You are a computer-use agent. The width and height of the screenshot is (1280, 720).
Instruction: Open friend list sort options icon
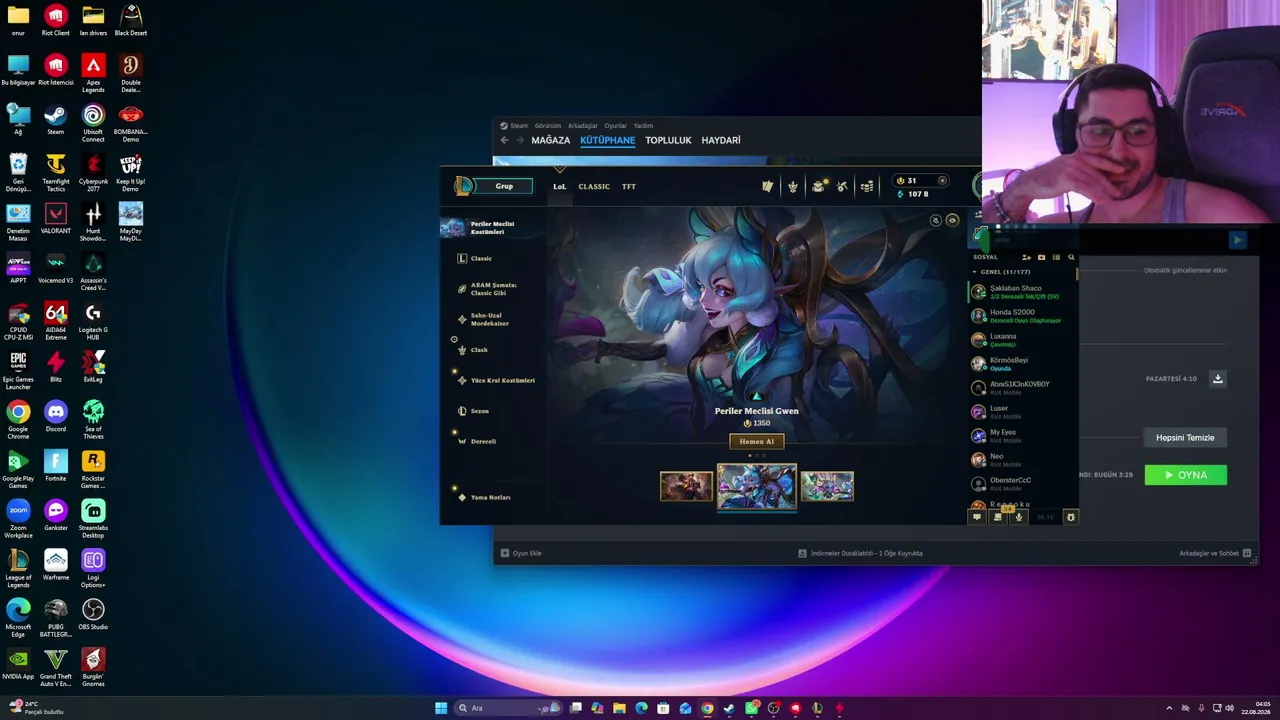(1056, 257)
